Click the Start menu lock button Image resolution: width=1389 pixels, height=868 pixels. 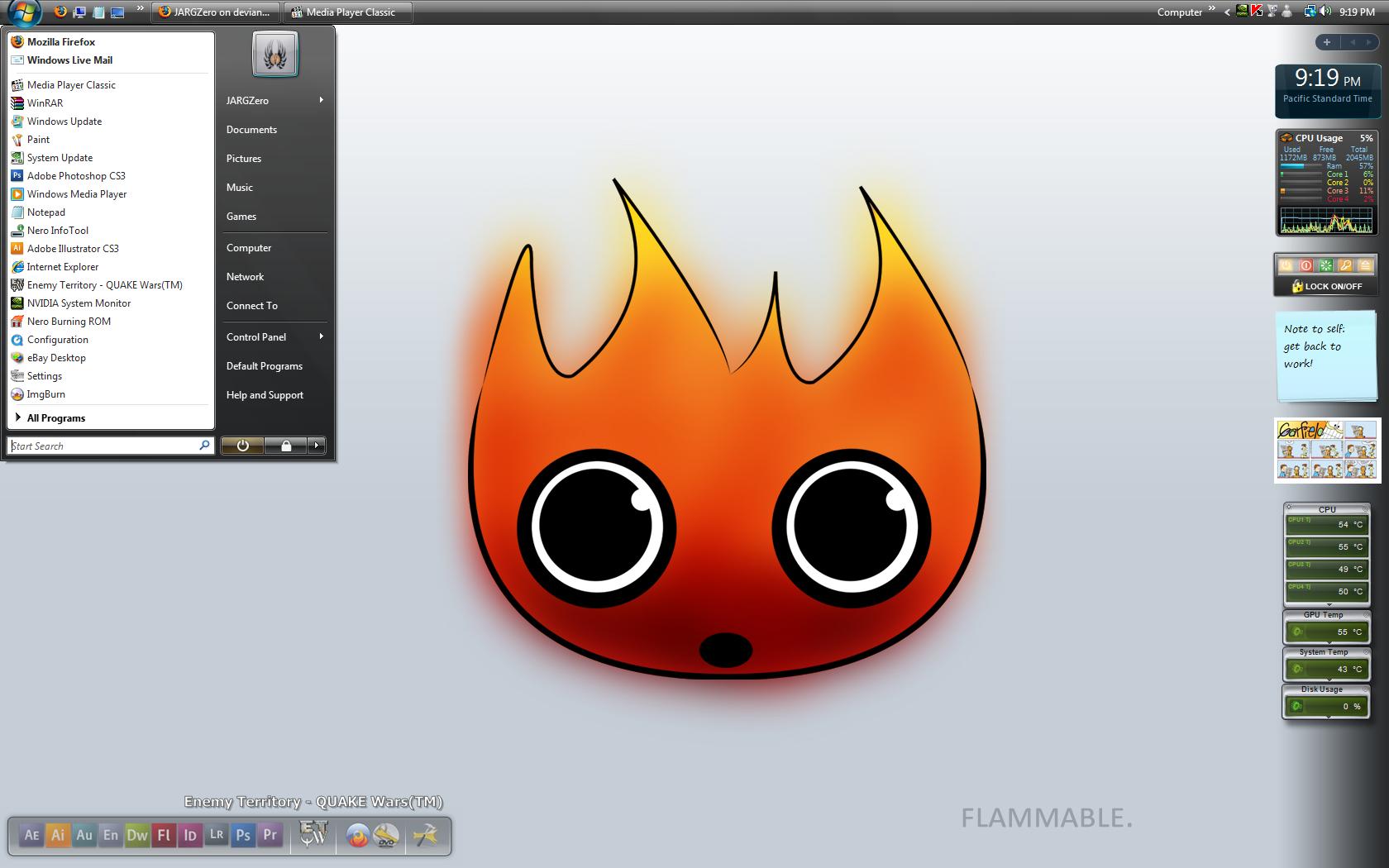tap(286, 446)
